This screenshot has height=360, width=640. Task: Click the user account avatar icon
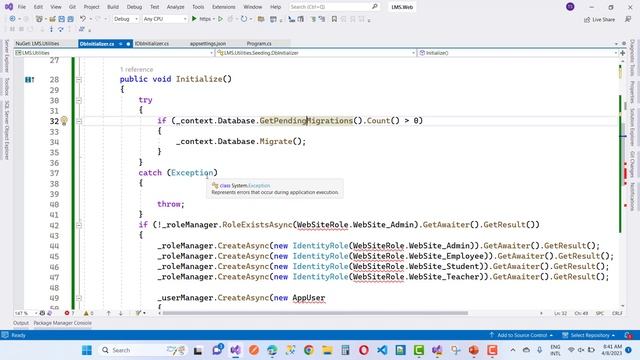570,7
